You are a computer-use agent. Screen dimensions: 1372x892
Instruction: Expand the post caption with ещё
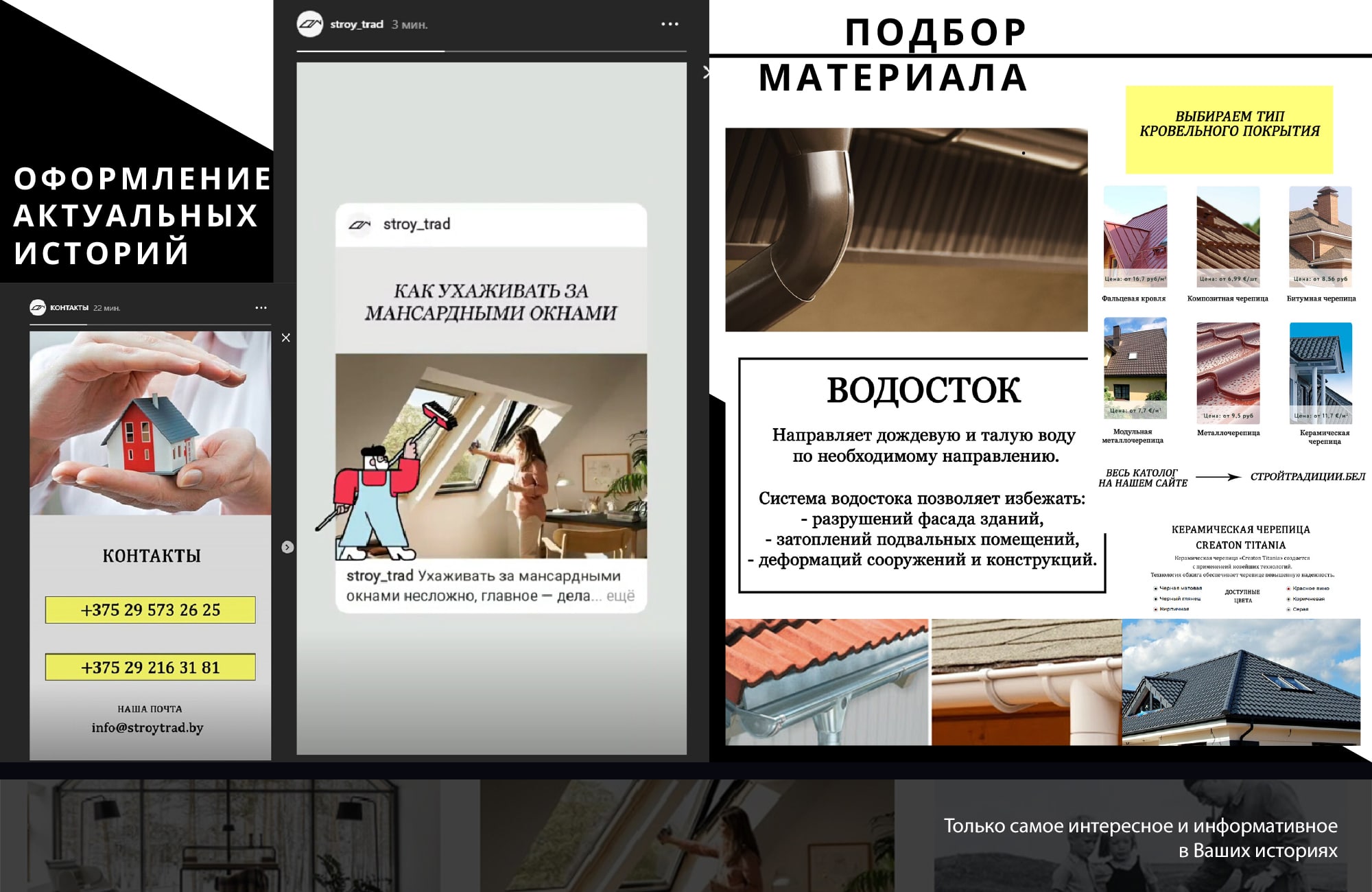coord(620,596)
